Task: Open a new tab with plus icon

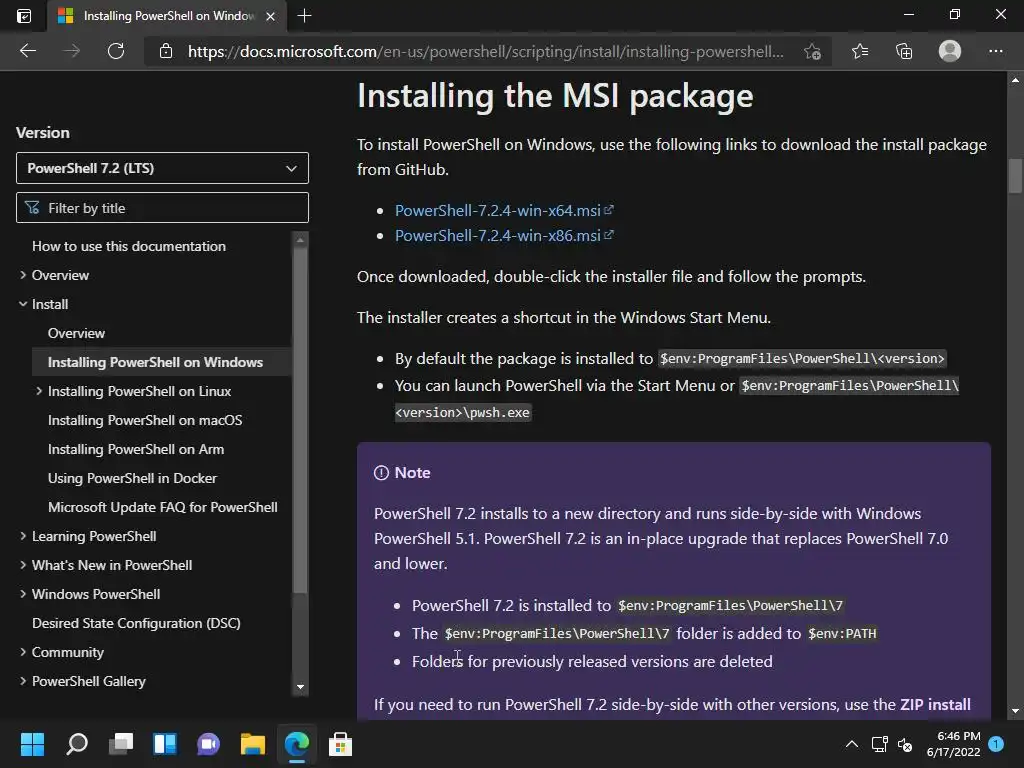Action: tap(304, 16)
